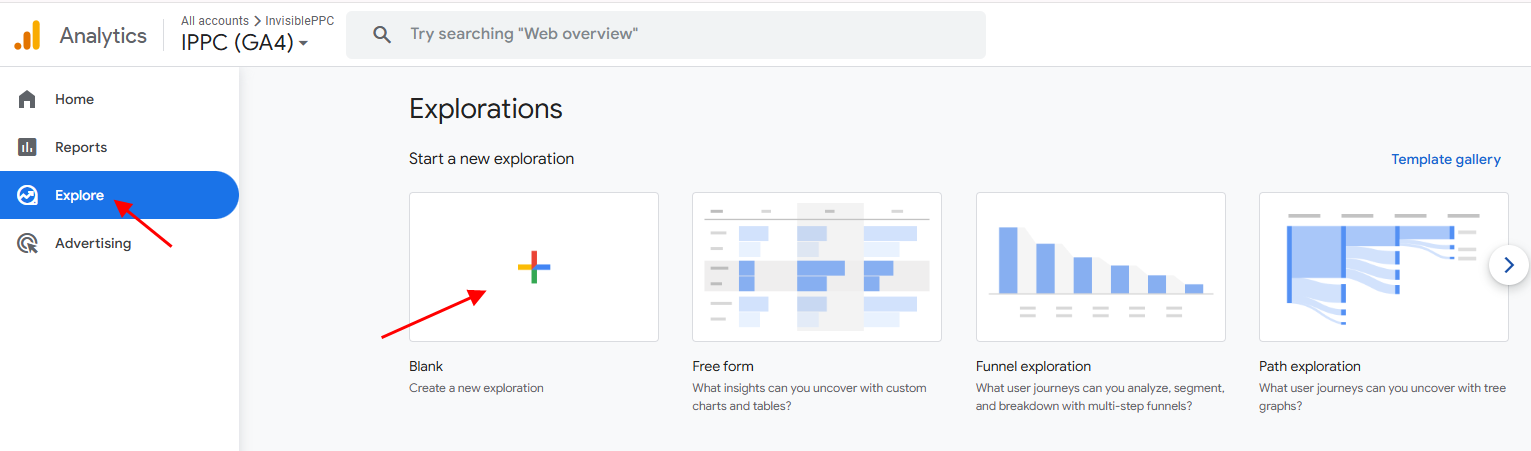The image size is (1531, 451).
Task: Click the search magnifying glass icon
Action: [x=381, y=34]
